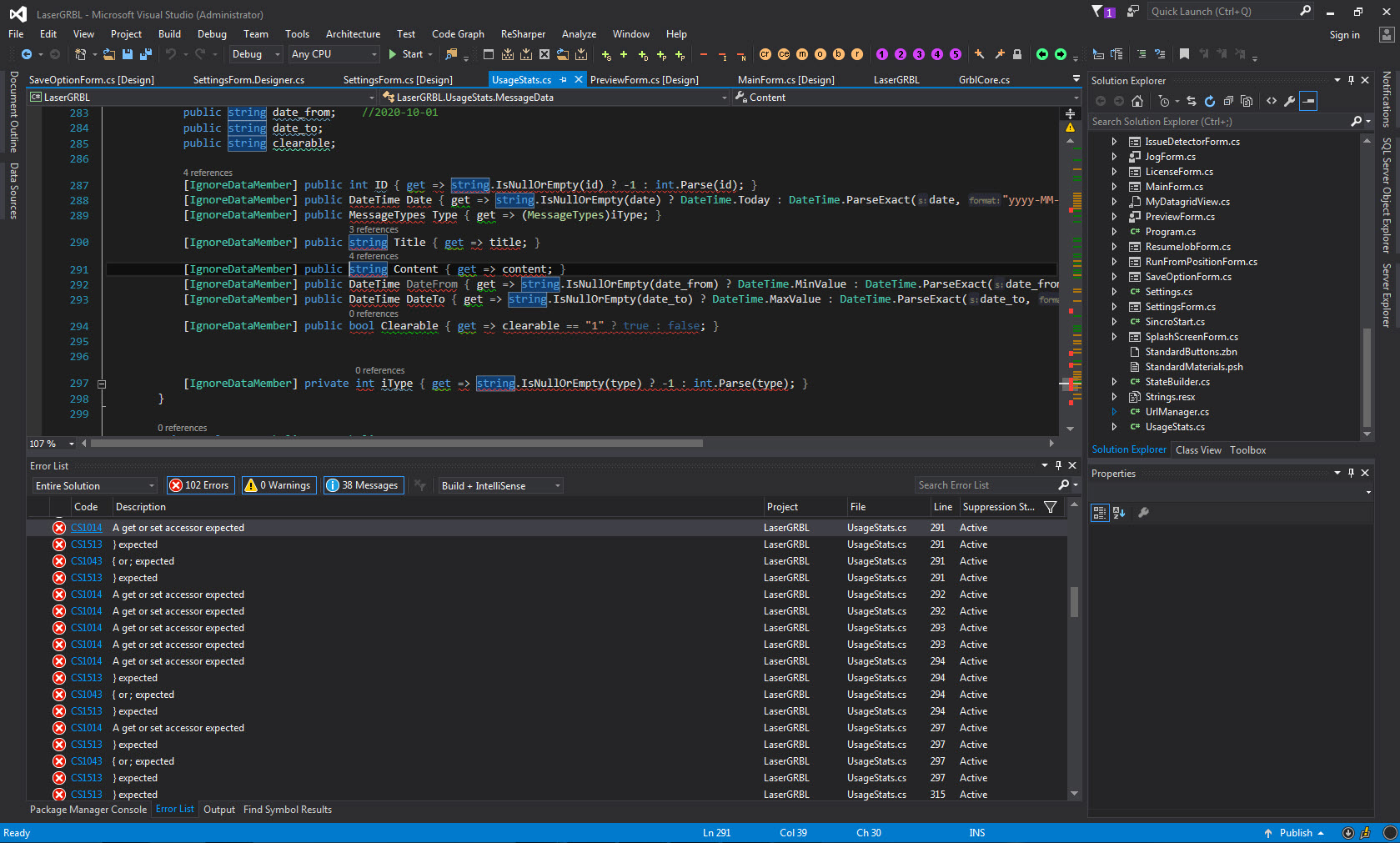Click the Collapse All icon in Solution Explorer
This screenshot has height=843, width=1400.
pos(1227,101)
